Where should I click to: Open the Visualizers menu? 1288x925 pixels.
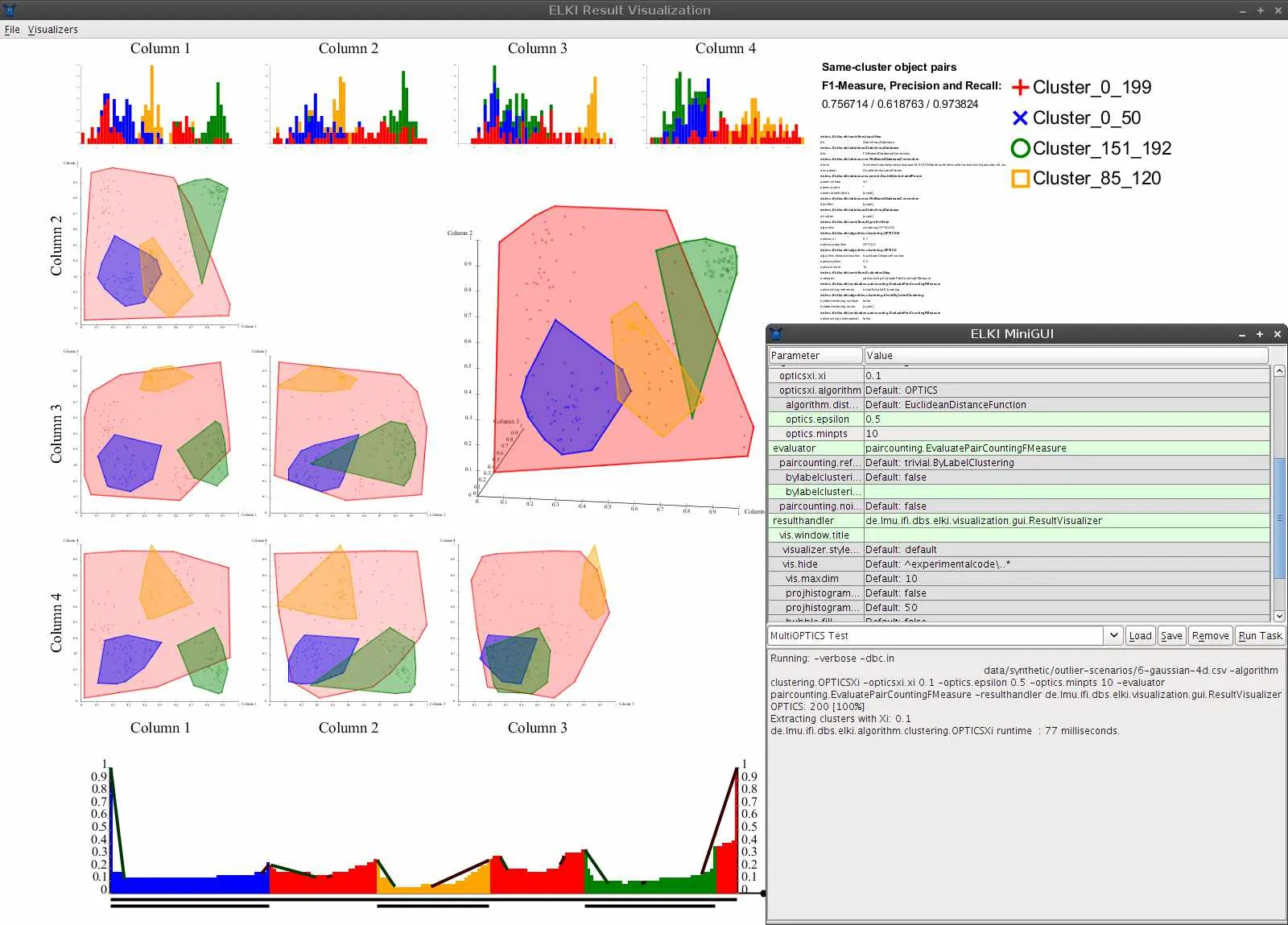click(x=52, y=29)
